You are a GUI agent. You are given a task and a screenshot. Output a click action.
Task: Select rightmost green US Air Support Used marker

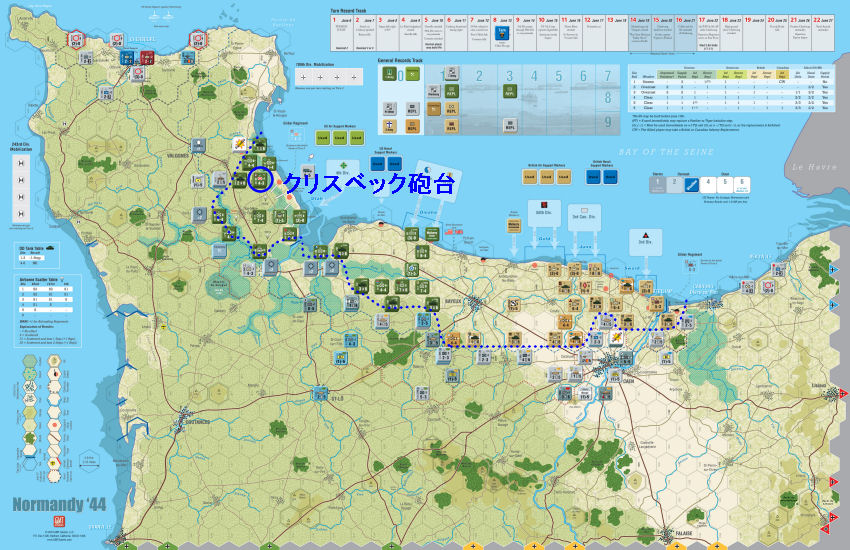pyautogui.click(x=357, y=138)
